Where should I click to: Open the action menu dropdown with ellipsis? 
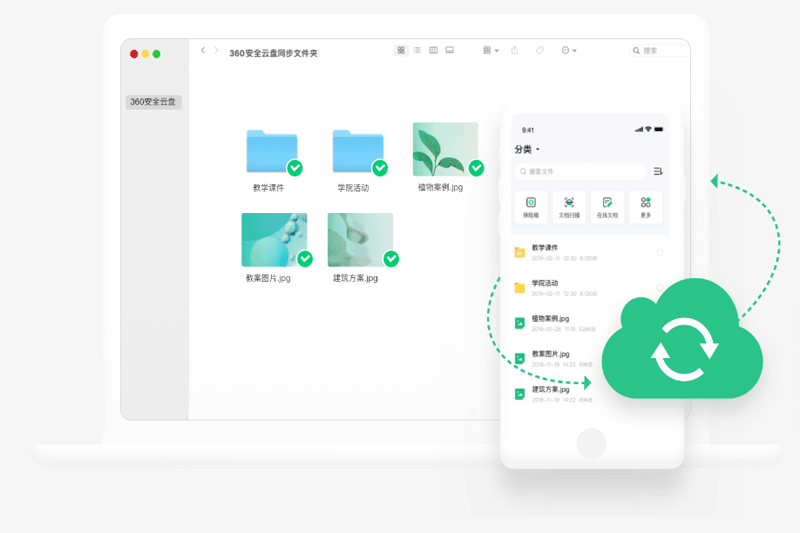click(569, 50)
